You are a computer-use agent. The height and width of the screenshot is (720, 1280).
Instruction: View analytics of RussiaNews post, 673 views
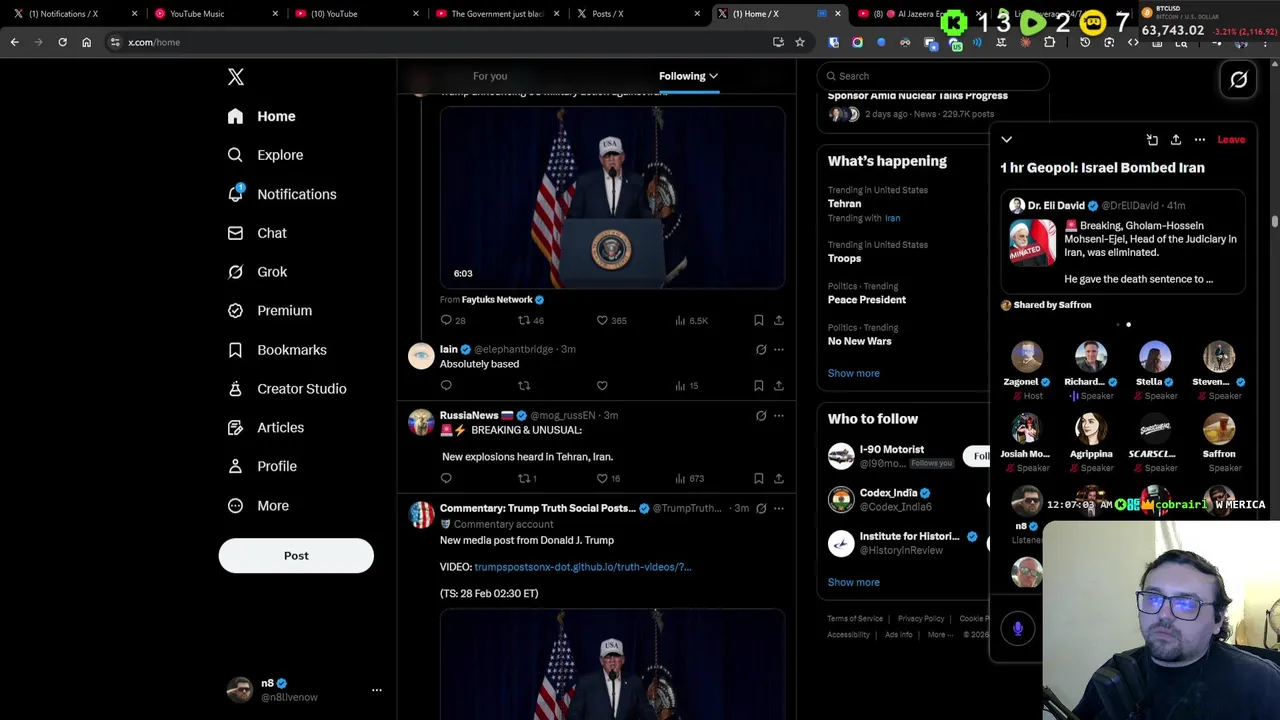(690, 478)
